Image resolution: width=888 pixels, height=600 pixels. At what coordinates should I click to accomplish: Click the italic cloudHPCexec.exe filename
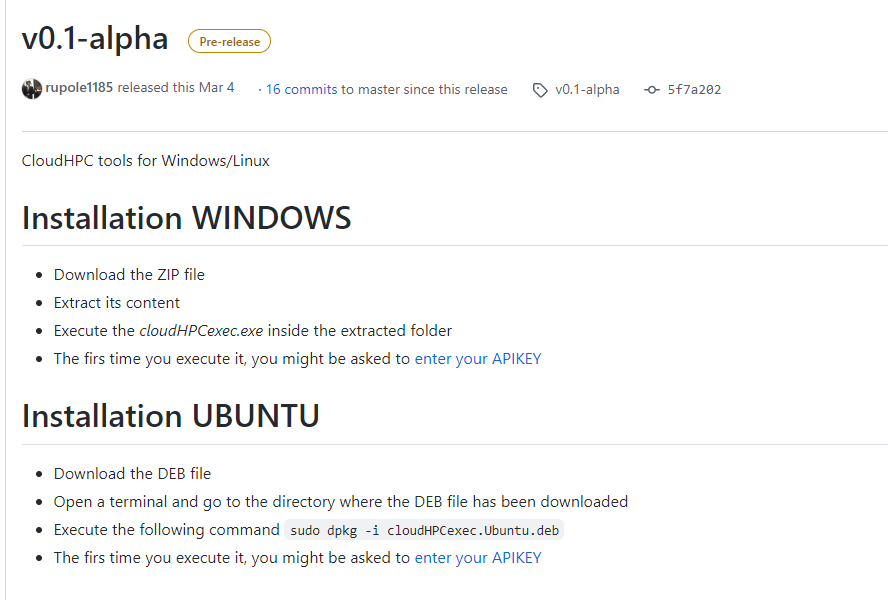201,331
